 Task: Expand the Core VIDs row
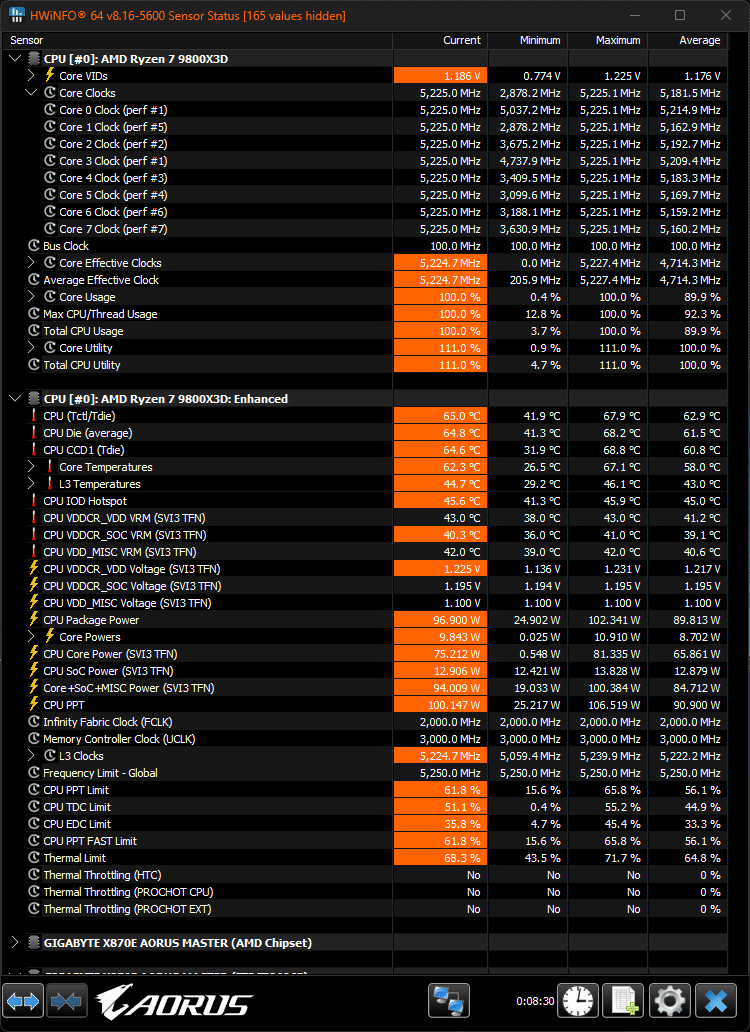pyautogui.click(x=31, y=76)
